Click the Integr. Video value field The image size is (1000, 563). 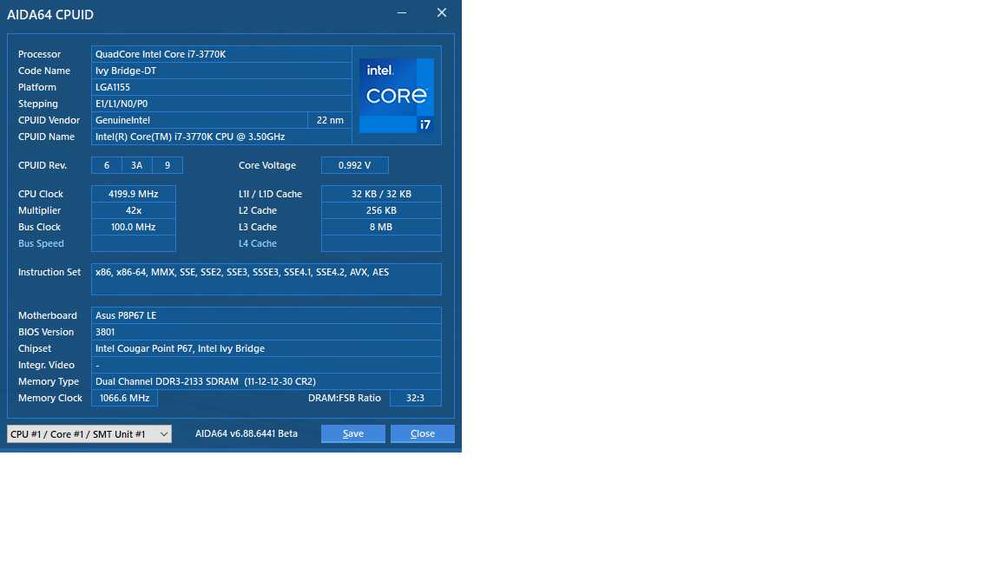(266, 365)
